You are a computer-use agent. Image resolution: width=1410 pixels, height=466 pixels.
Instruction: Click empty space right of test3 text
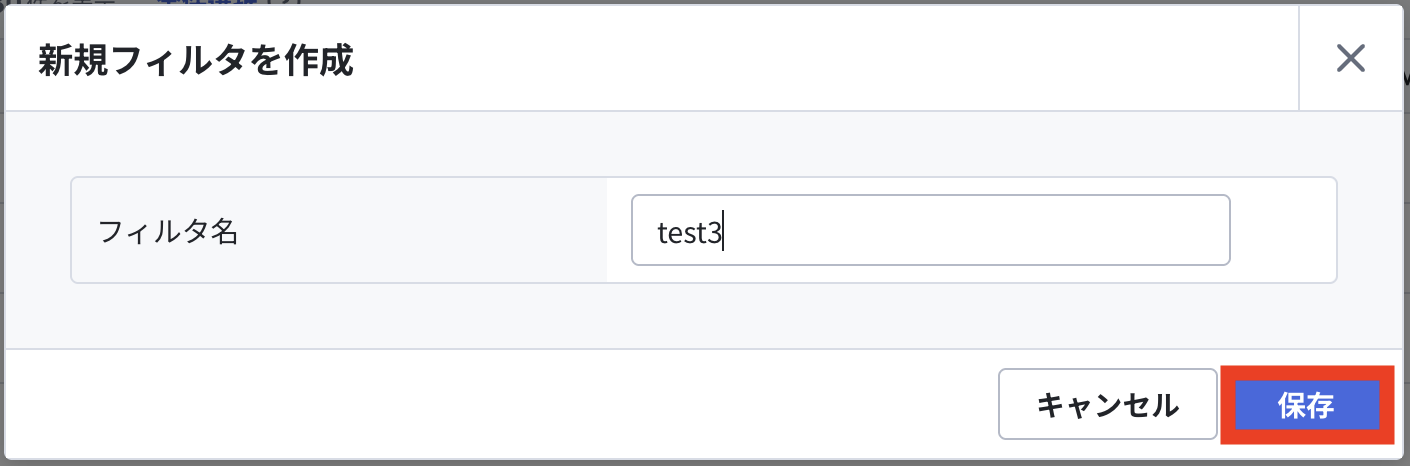click(975, 230)
